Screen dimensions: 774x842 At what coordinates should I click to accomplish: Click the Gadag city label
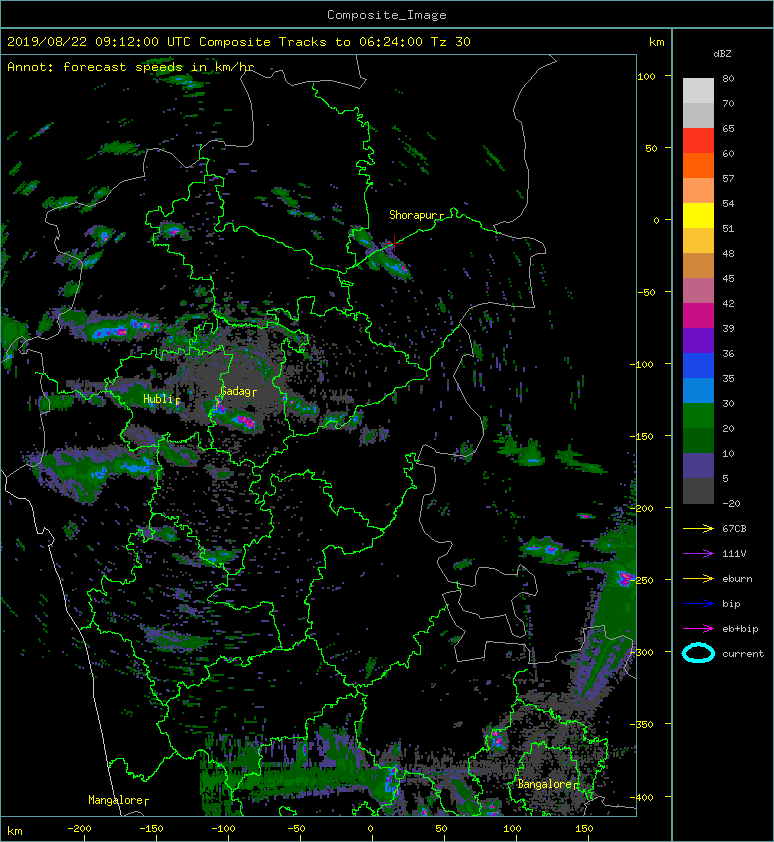[x=238, y=391]
